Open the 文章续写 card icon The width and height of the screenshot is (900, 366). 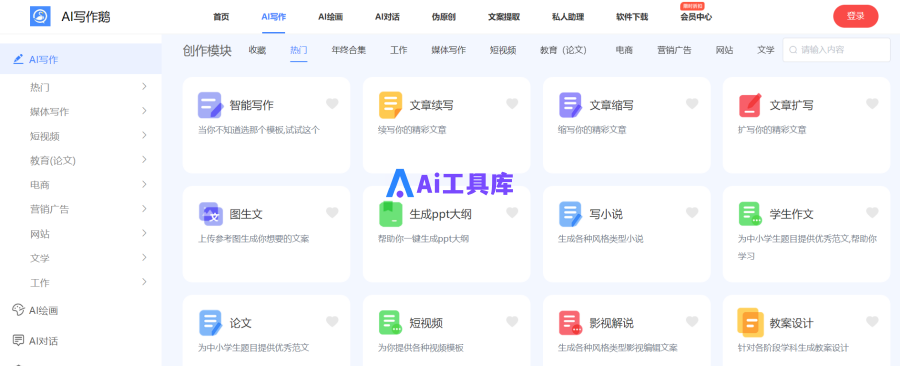click(390, 106)
